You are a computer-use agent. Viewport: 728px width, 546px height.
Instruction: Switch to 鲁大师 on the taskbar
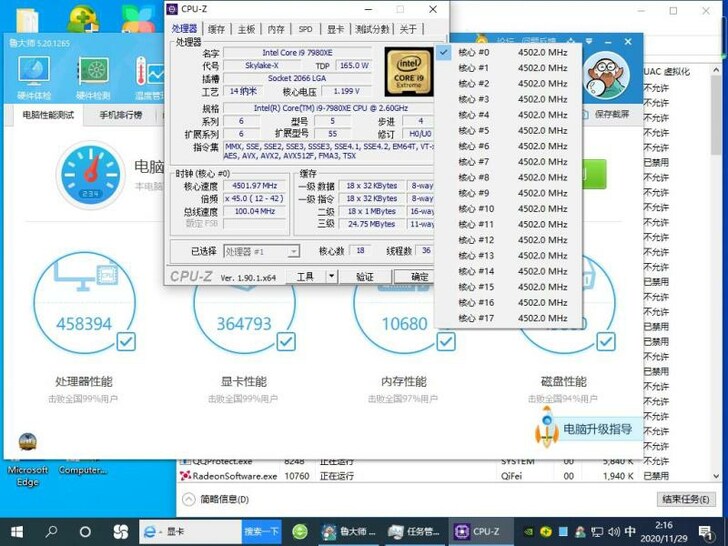349,531
